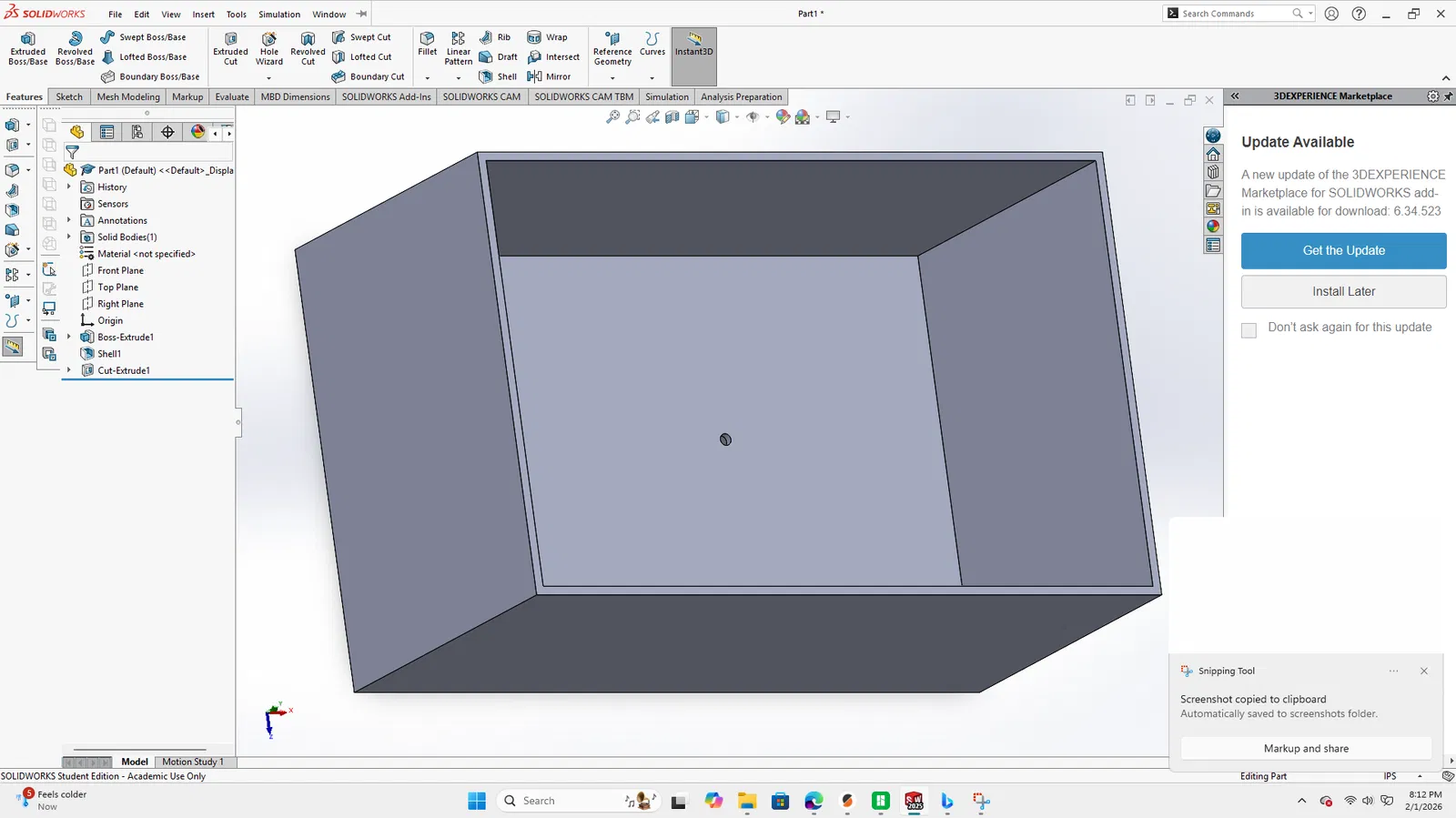This screenshot has width=1456, height=818.
Task: Open the Hole Wizard tool
Action: click(269, 48)
